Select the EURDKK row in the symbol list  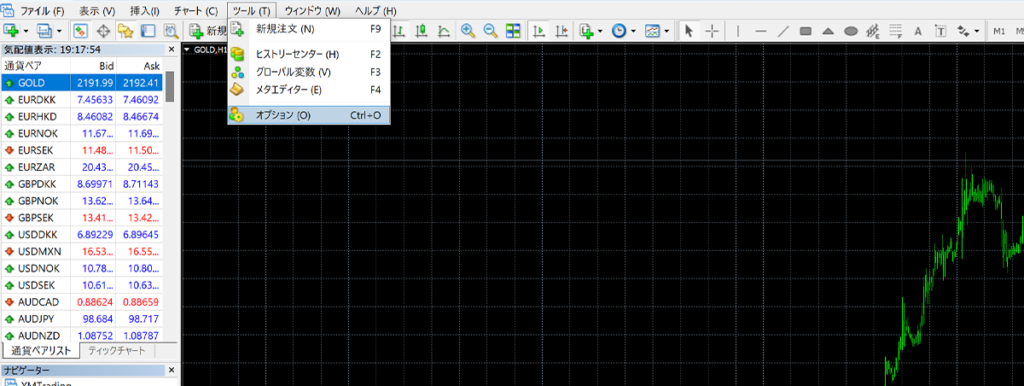click(82, 100)
